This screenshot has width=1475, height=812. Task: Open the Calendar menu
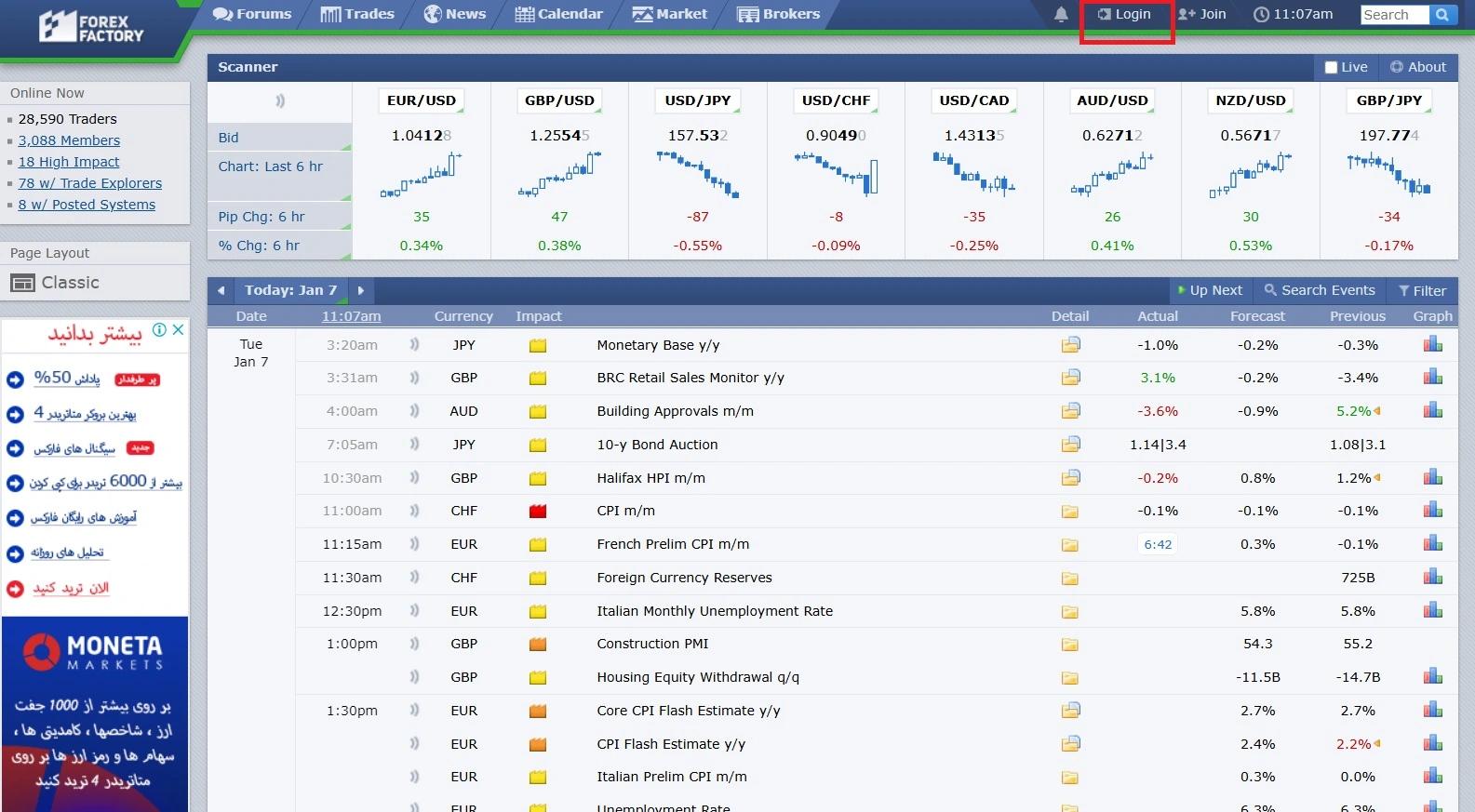point(558,14)
